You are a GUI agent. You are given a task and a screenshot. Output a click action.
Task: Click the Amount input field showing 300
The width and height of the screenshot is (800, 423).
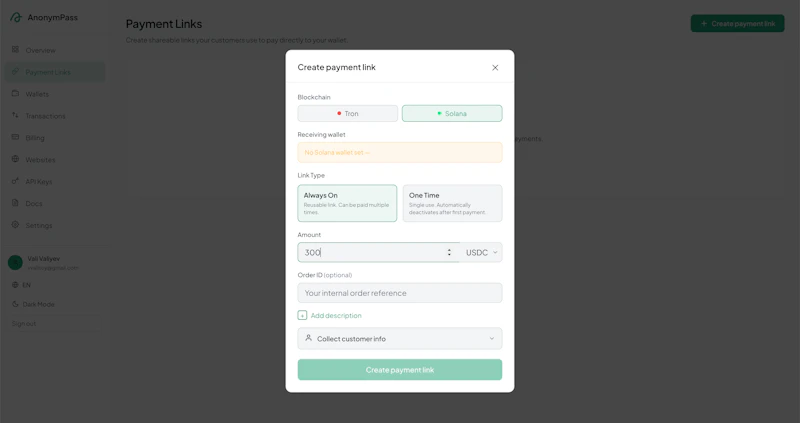tap(379, 253)
